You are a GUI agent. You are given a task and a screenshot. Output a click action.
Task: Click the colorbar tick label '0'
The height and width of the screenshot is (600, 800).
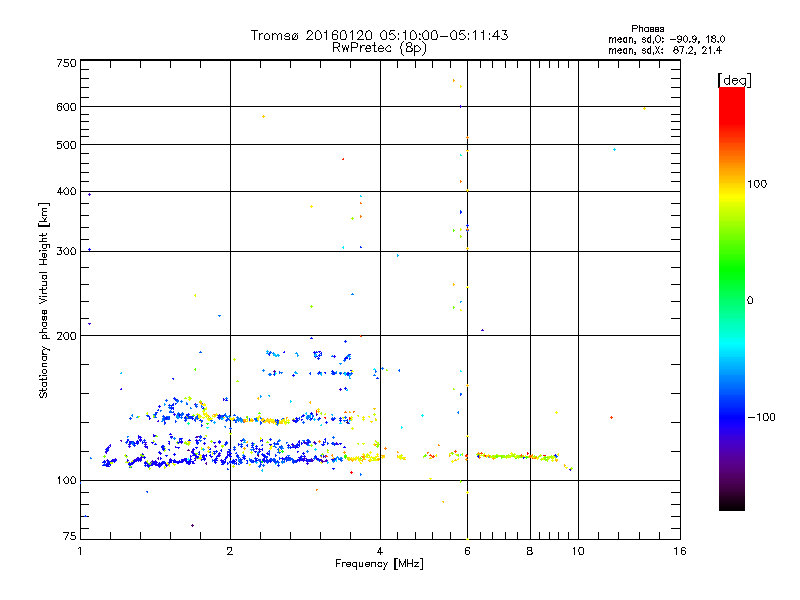pos(749,301)
